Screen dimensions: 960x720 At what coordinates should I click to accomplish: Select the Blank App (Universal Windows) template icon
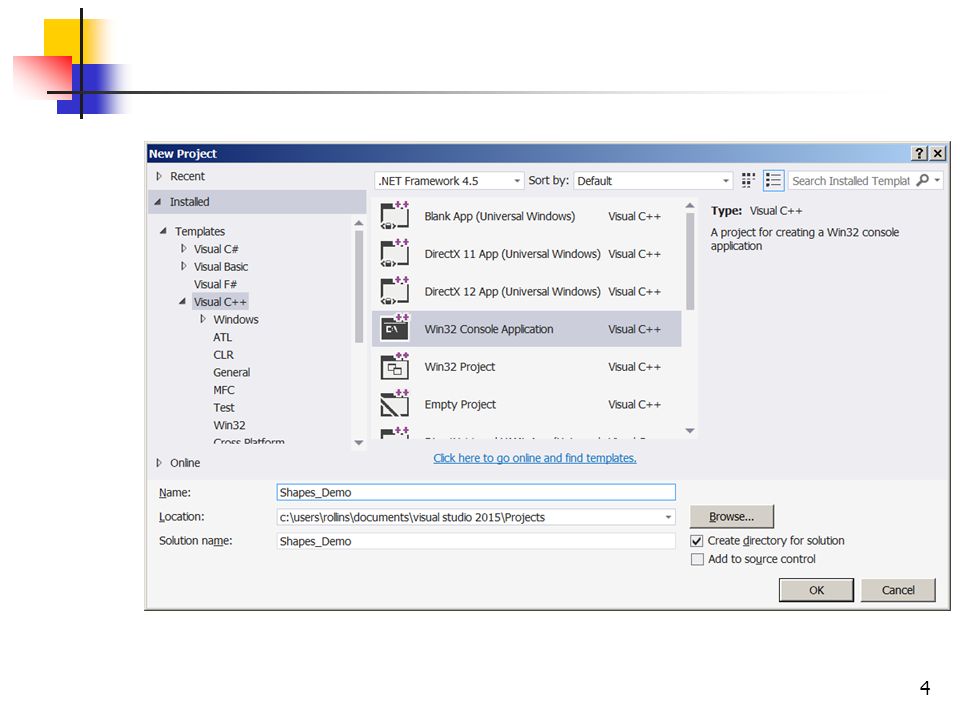(394, 216)
